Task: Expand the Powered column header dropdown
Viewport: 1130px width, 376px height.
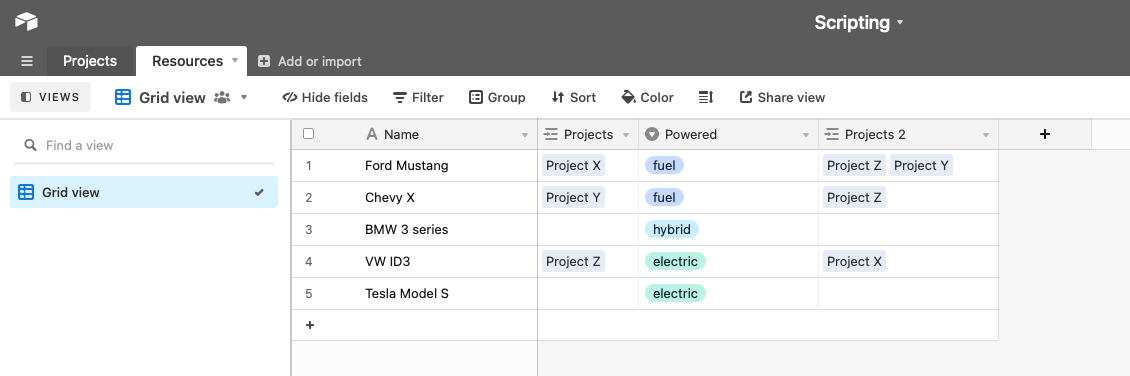Action: click(x=806, y=135)
